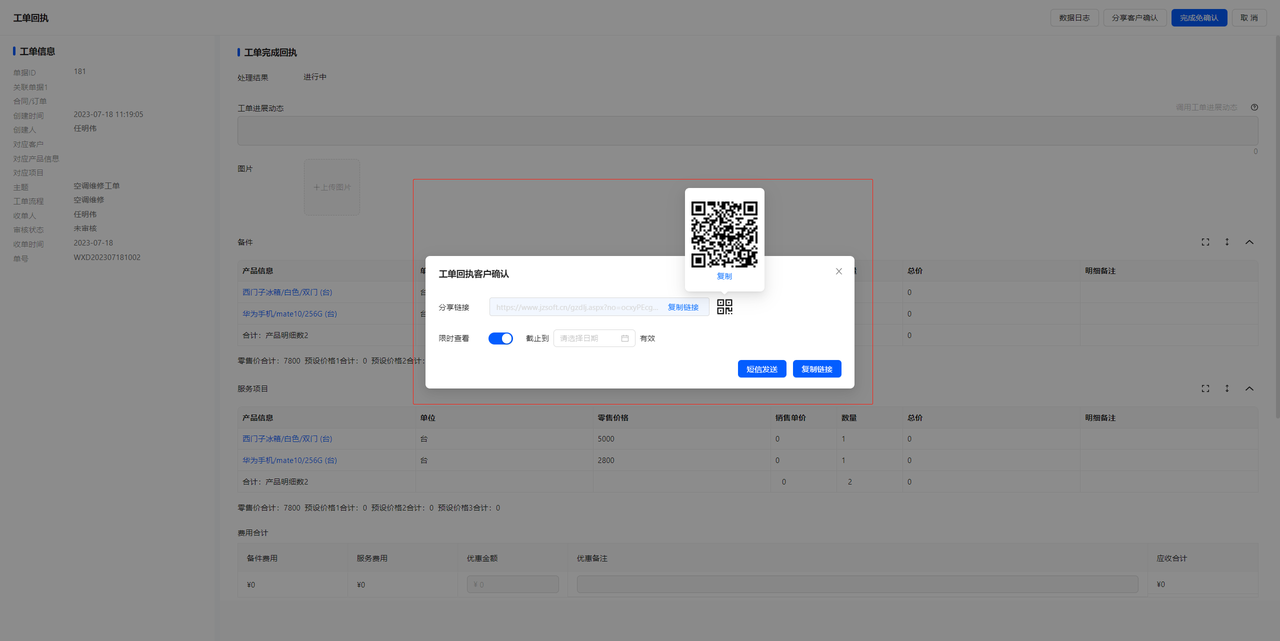This screenshot has width=1280, height=641.
Task: Click the row-height icon of the 备件 section
Action: pyautogui.click(x=1227, y=242)
